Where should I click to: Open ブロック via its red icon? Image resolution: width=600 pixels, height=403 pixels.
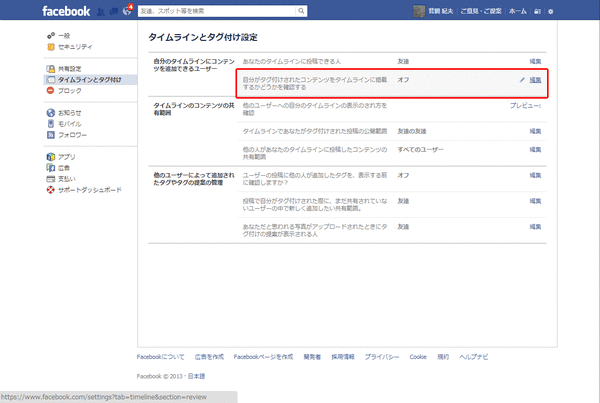[x=51, y=91]
